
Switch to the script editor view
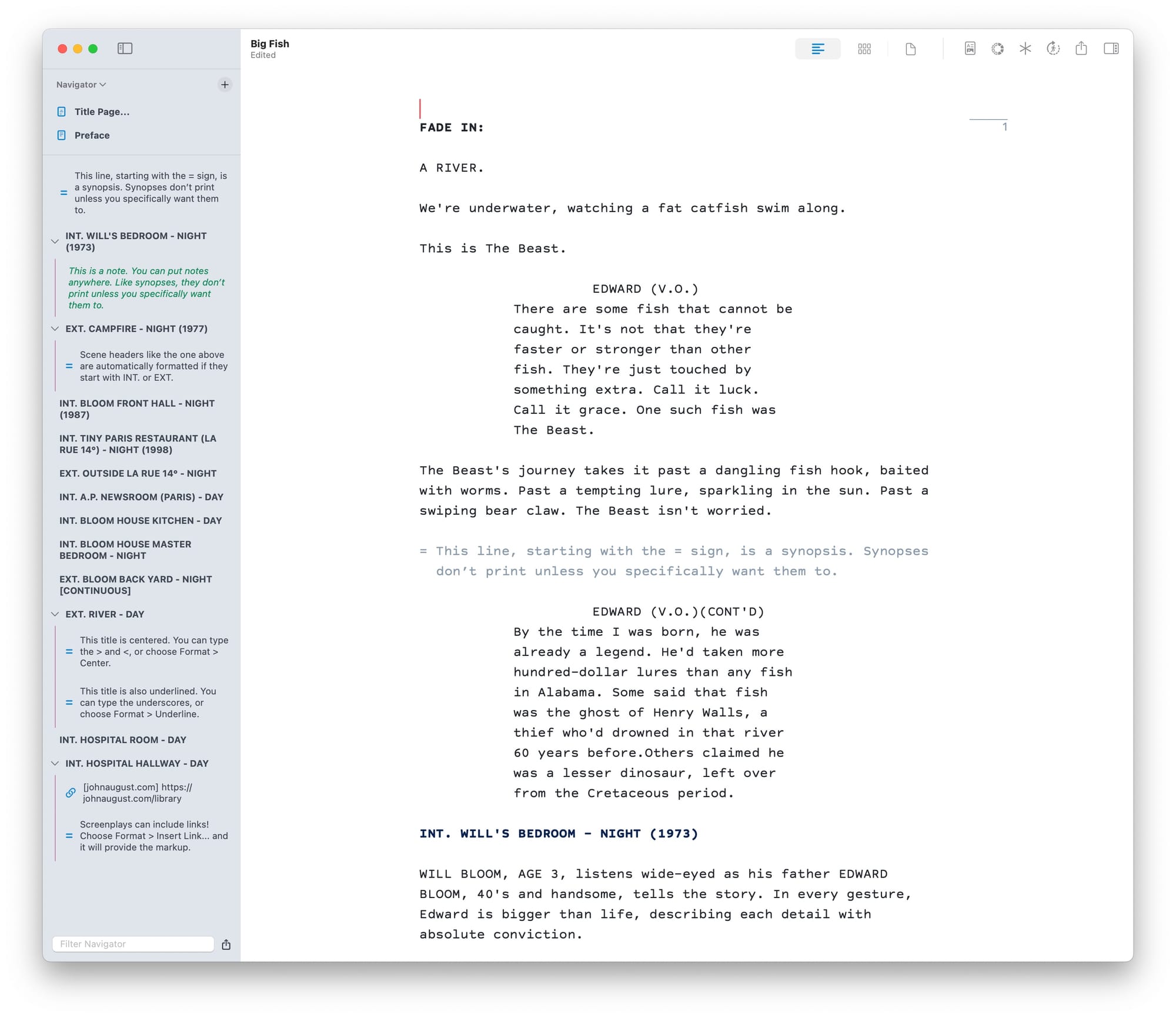(817, 49)
